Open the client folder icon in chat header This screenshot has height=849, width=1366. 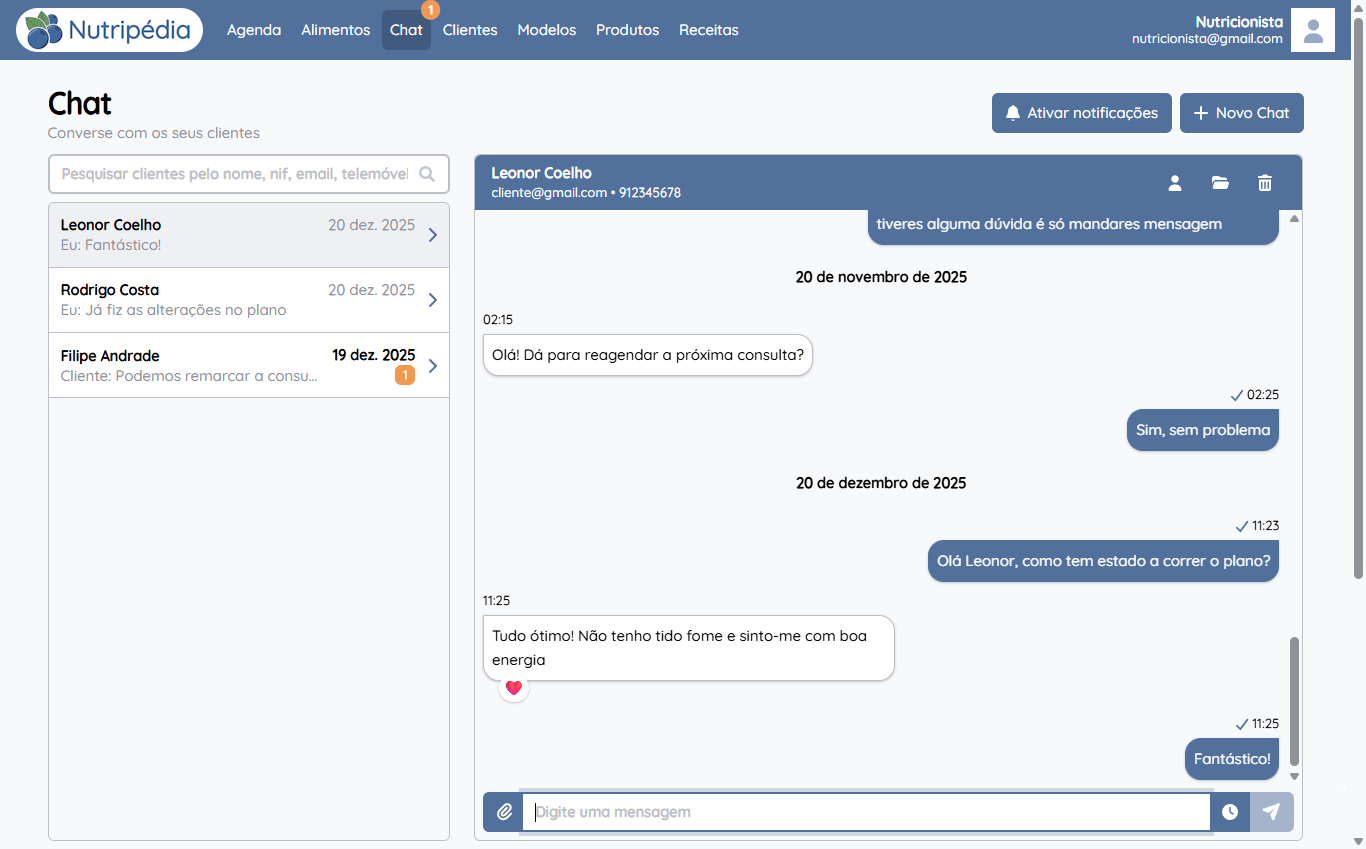[x=1220, y=183]
